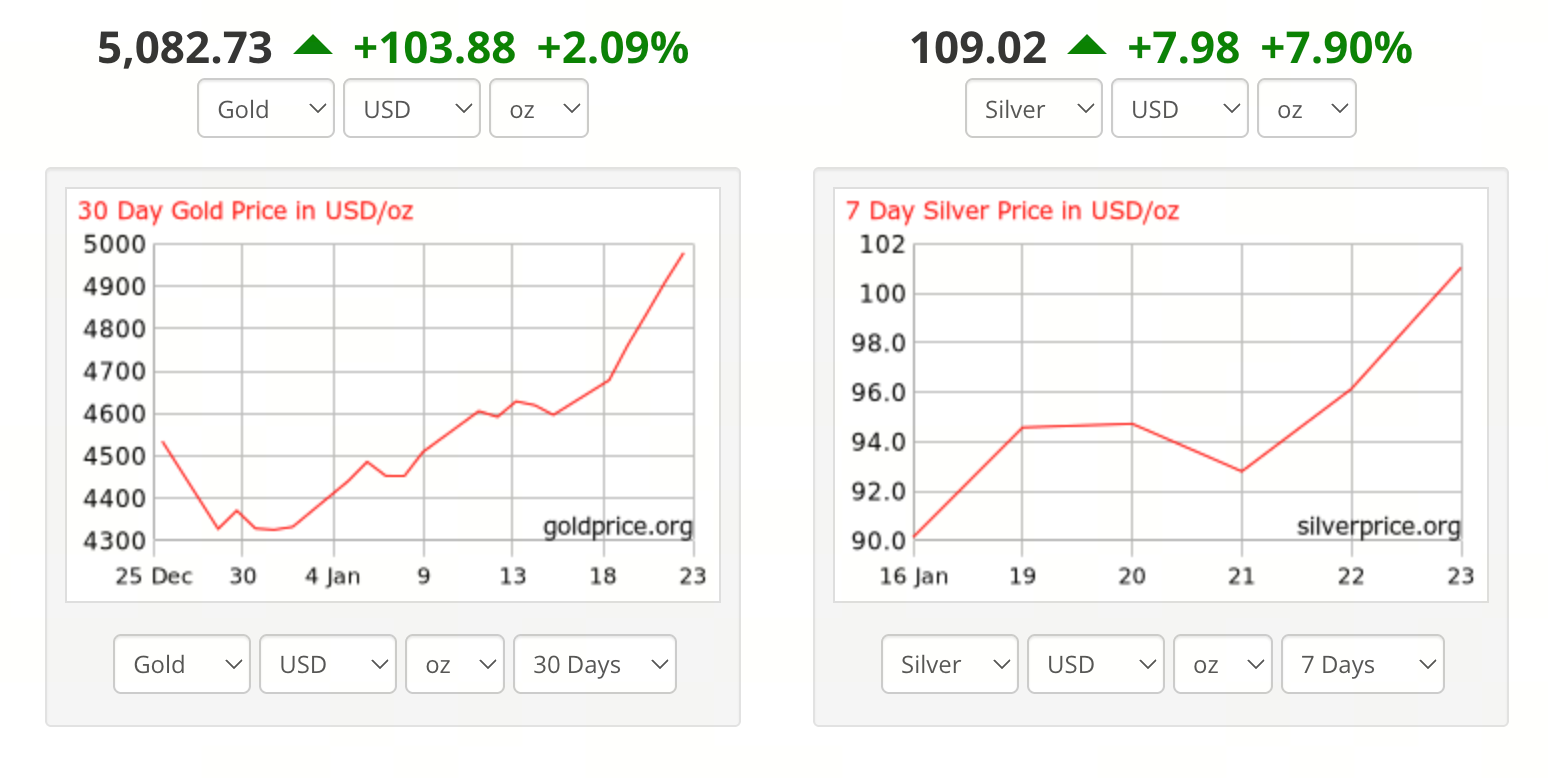Open the Silver dropdown under the silver chart
The width and height of the screenshot is (1548, 778).
point(950,664)
